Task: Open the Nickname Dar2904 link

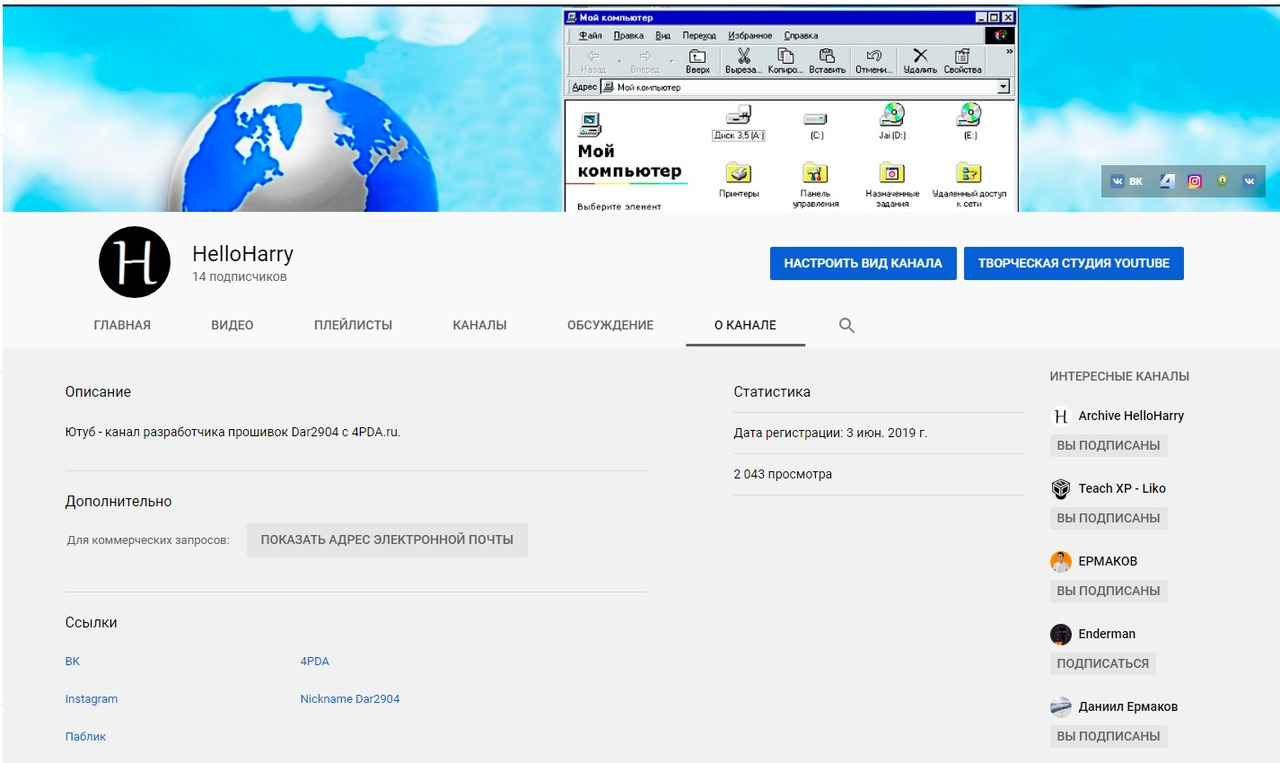Action: point(350,699)
